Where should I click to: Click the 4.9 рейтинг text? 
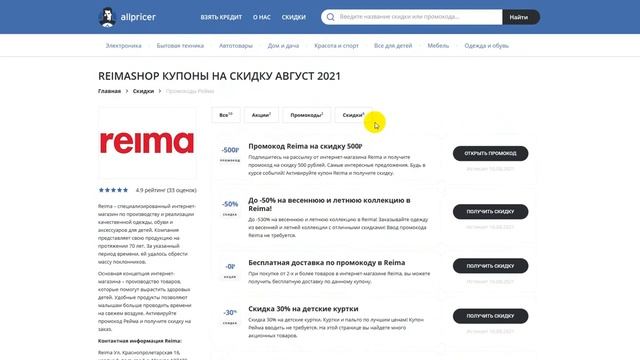166,190
